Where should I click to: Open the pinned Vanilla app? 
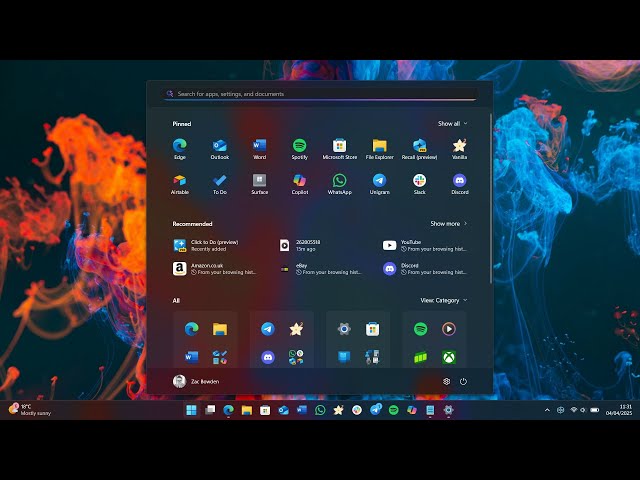pyautogui.click(x=460, y=149)
